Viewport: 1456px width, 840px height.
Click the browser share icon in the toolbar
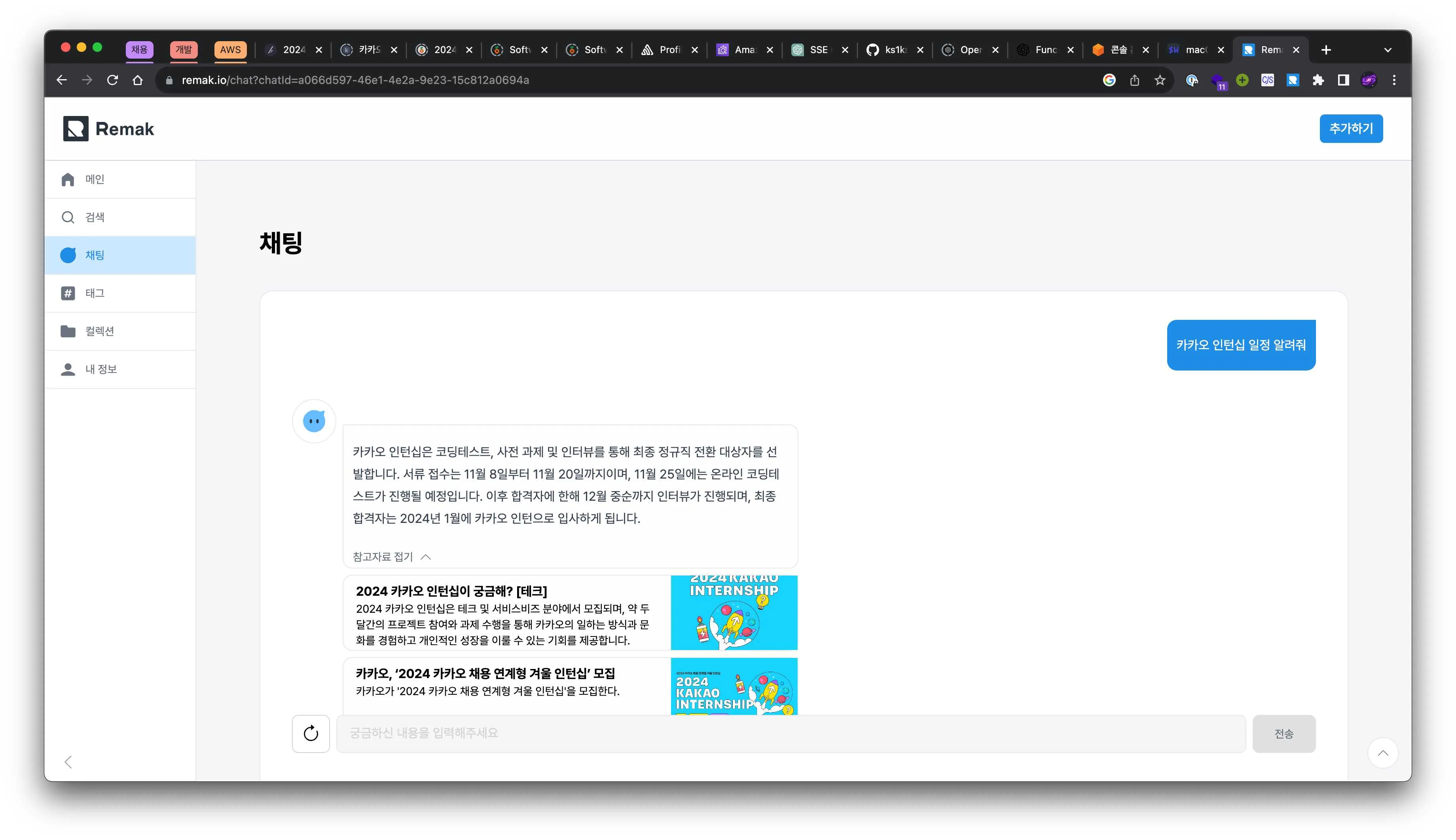[1134, 80]
